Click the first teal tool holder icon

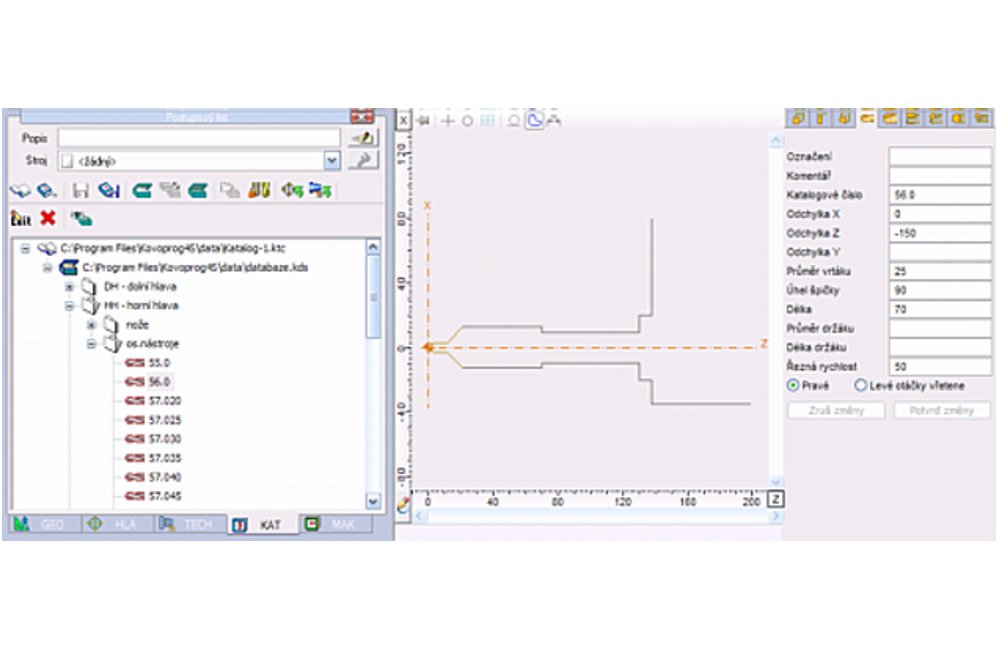pos(142,190)
